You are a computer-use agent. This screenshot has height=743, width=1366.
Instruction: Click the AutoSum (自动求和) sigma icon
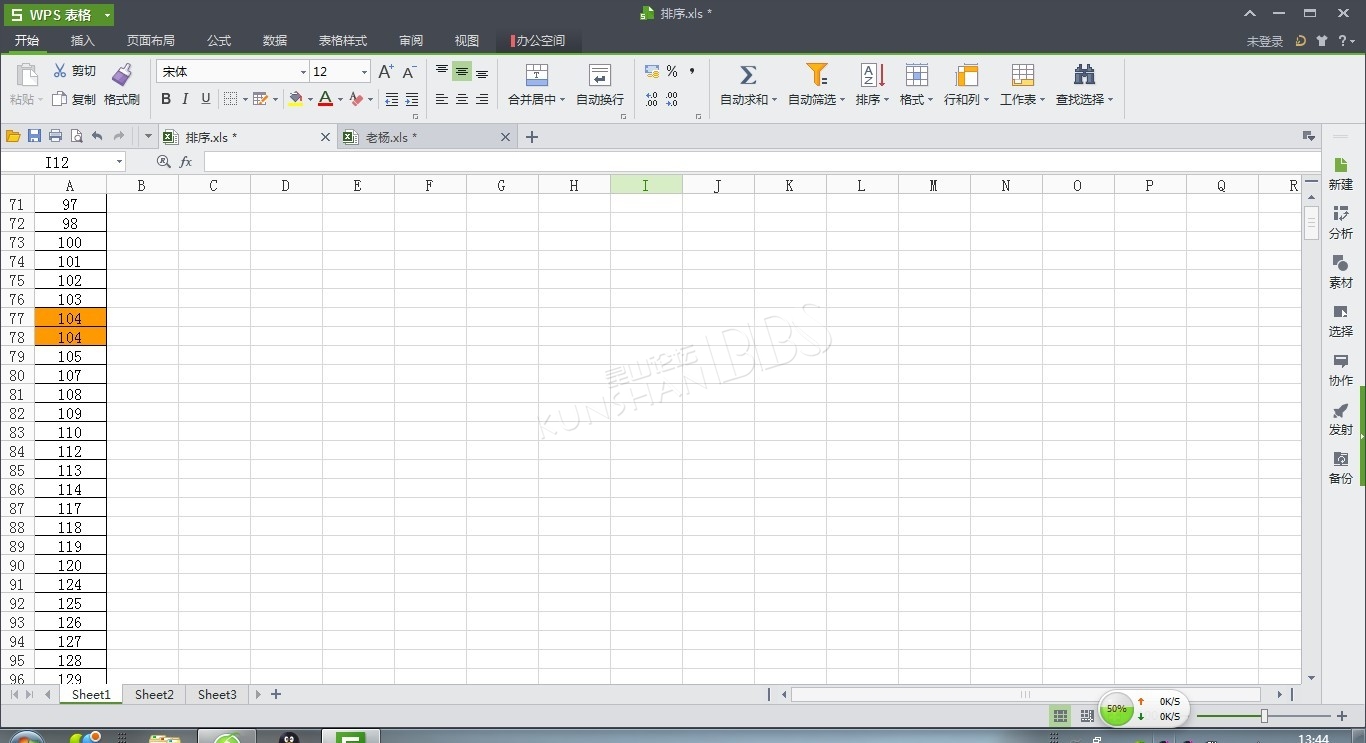(x=747, y=75)
